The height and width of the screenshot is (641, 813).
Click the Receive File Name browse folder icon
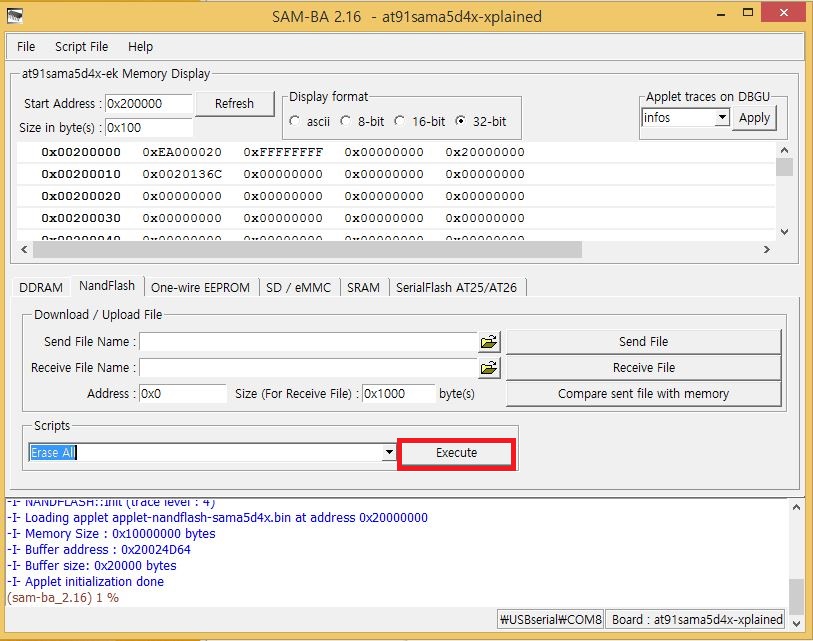pyautogui.click(x=488, y=368)
